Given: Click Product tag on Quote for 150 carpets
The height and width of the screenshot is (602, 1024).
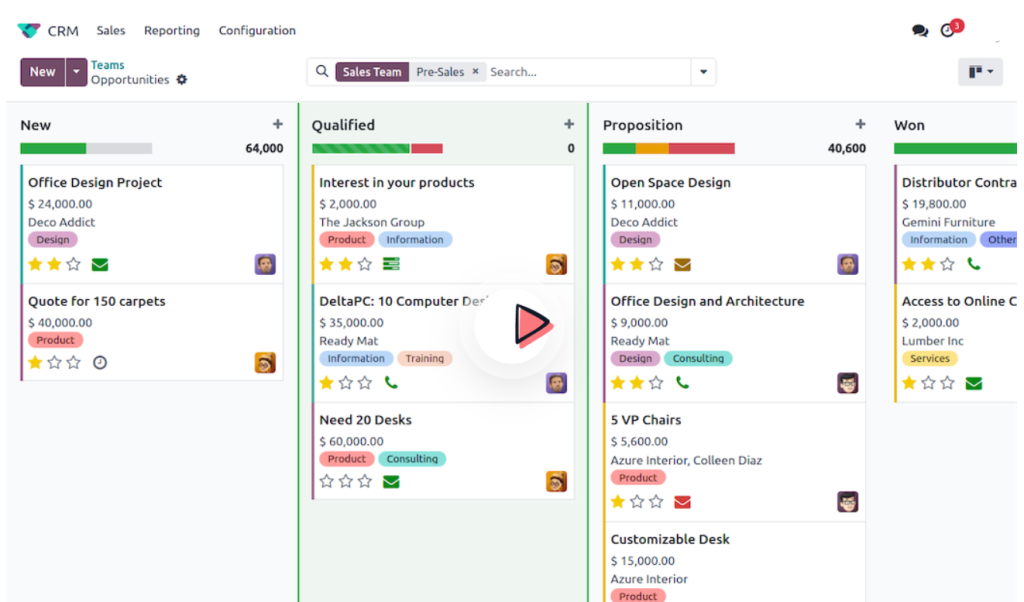Looking at the screenshot, I should 56,340.
